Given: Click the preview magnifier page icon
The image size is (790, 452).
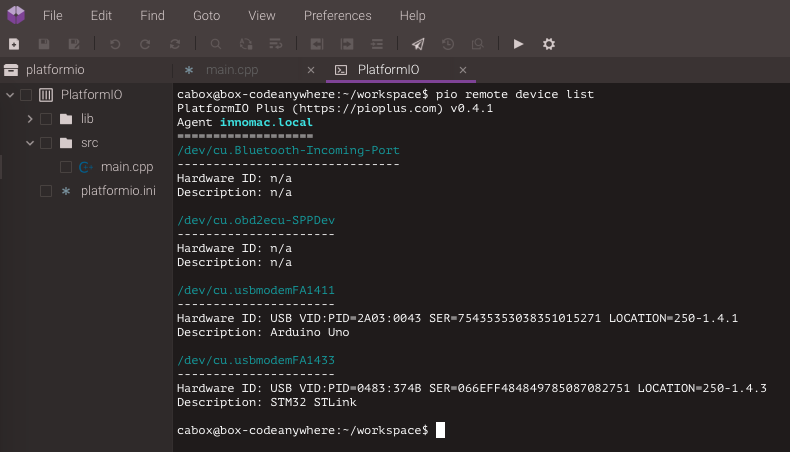Looking at the screenshot, I should pos(478,44).
